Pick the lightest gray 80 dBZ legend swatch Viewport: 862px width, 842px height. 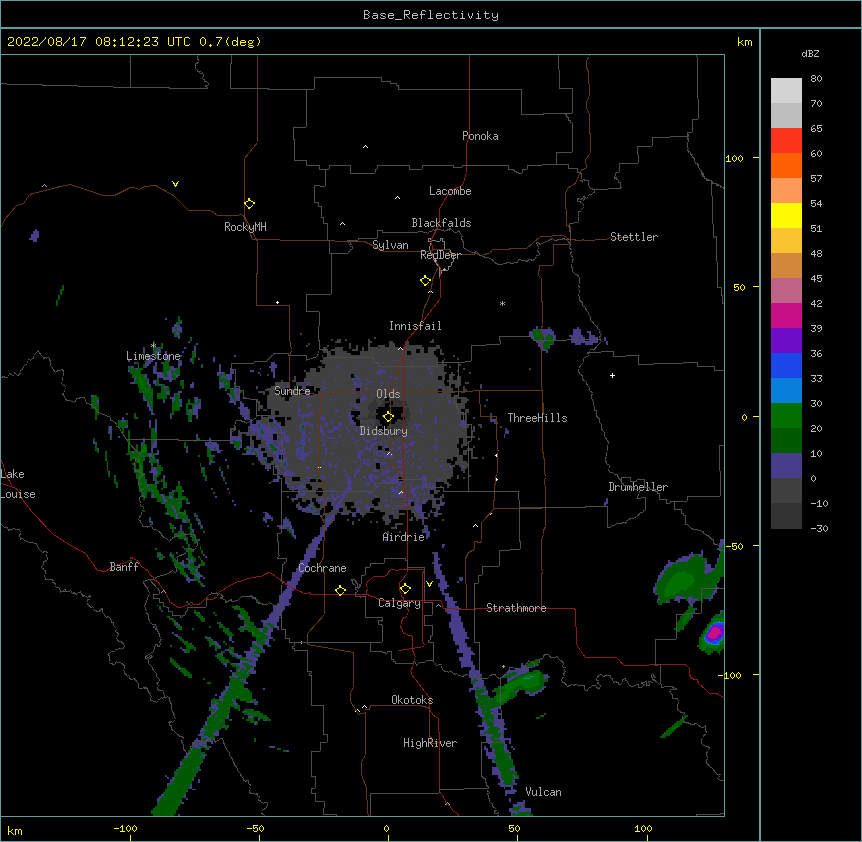coord(786,90)
